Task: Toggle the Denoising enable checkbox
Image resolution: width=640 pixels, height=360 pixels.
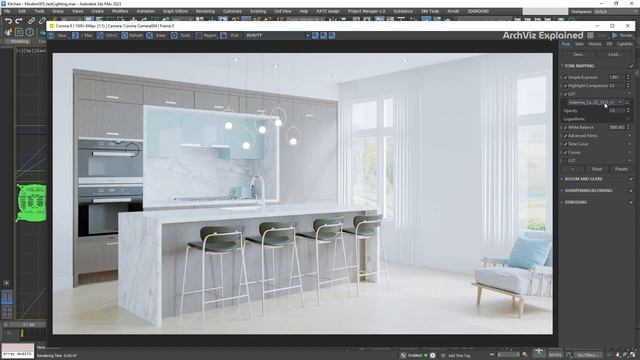Action: (x=631, y=202)
